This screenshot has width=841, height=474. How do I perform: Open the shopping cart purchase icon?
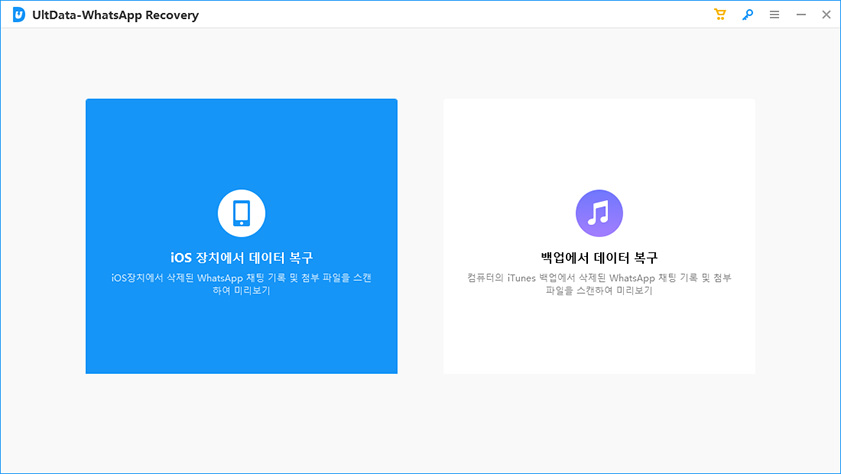(720, 15)
